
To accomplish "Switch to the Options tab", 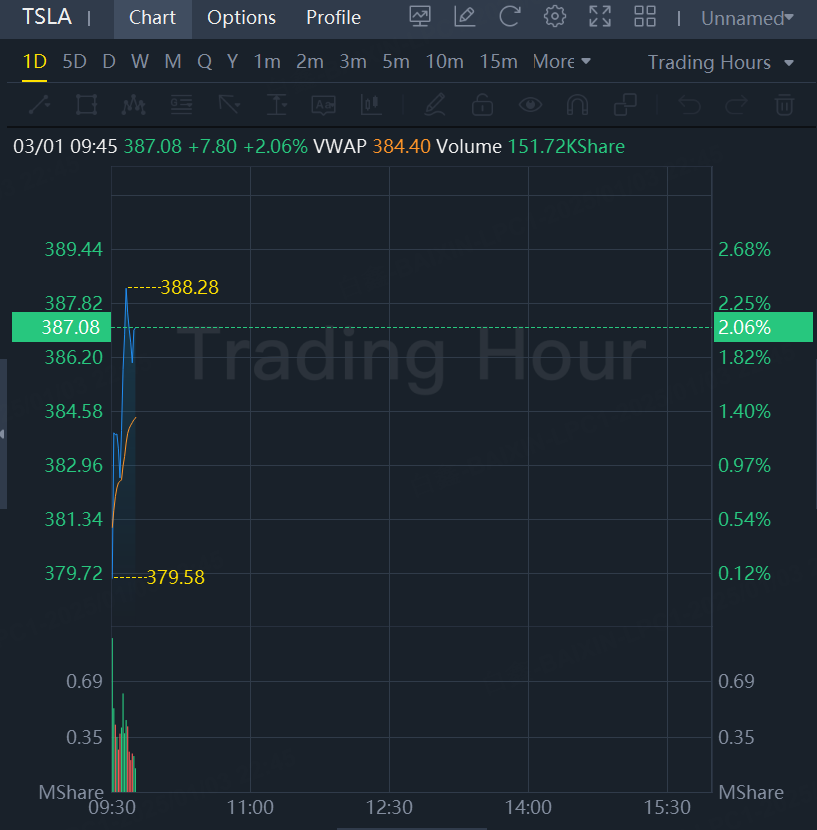I will 241,18.
